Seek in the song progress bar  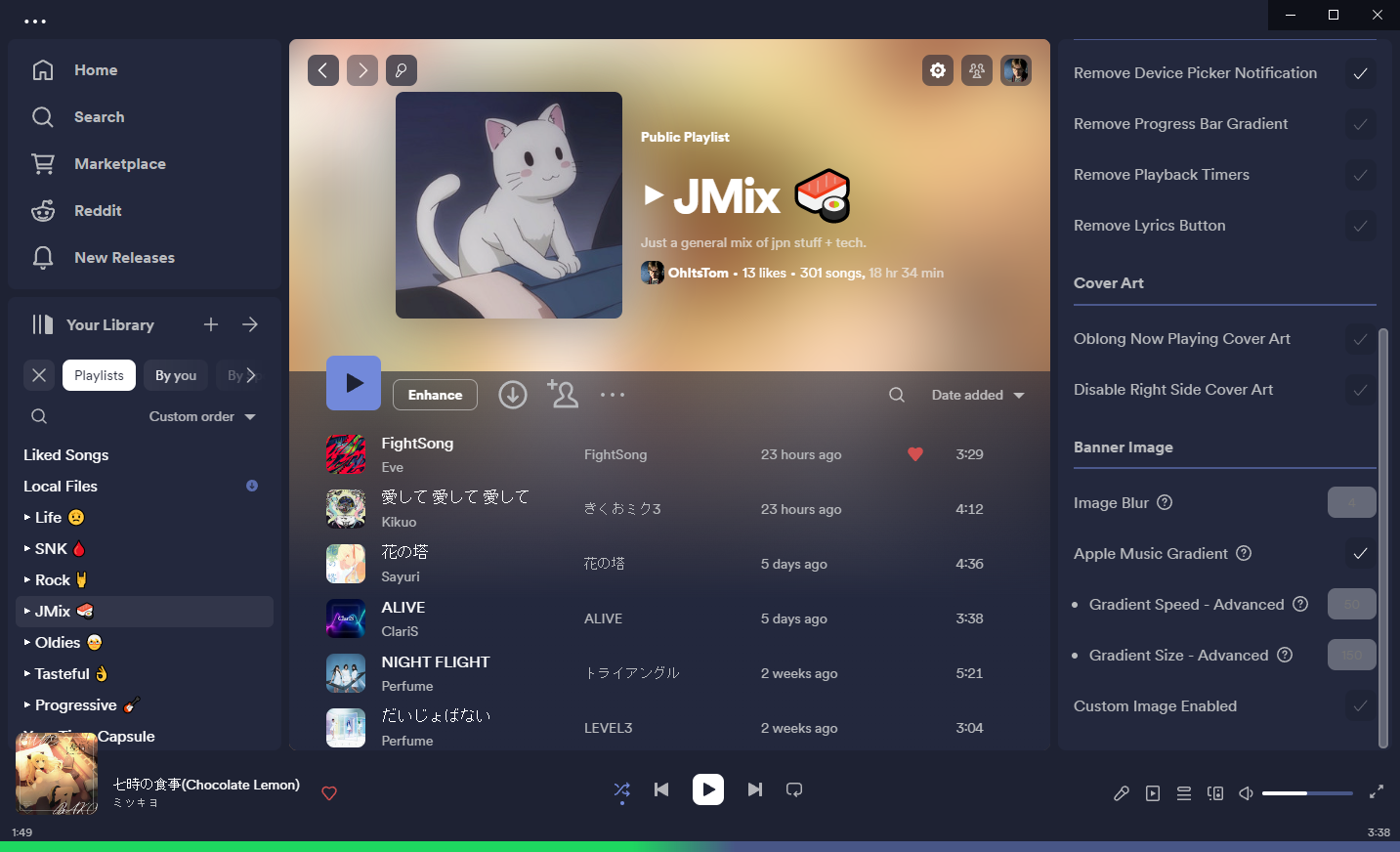pyautogui.click(x=700, y=846)
